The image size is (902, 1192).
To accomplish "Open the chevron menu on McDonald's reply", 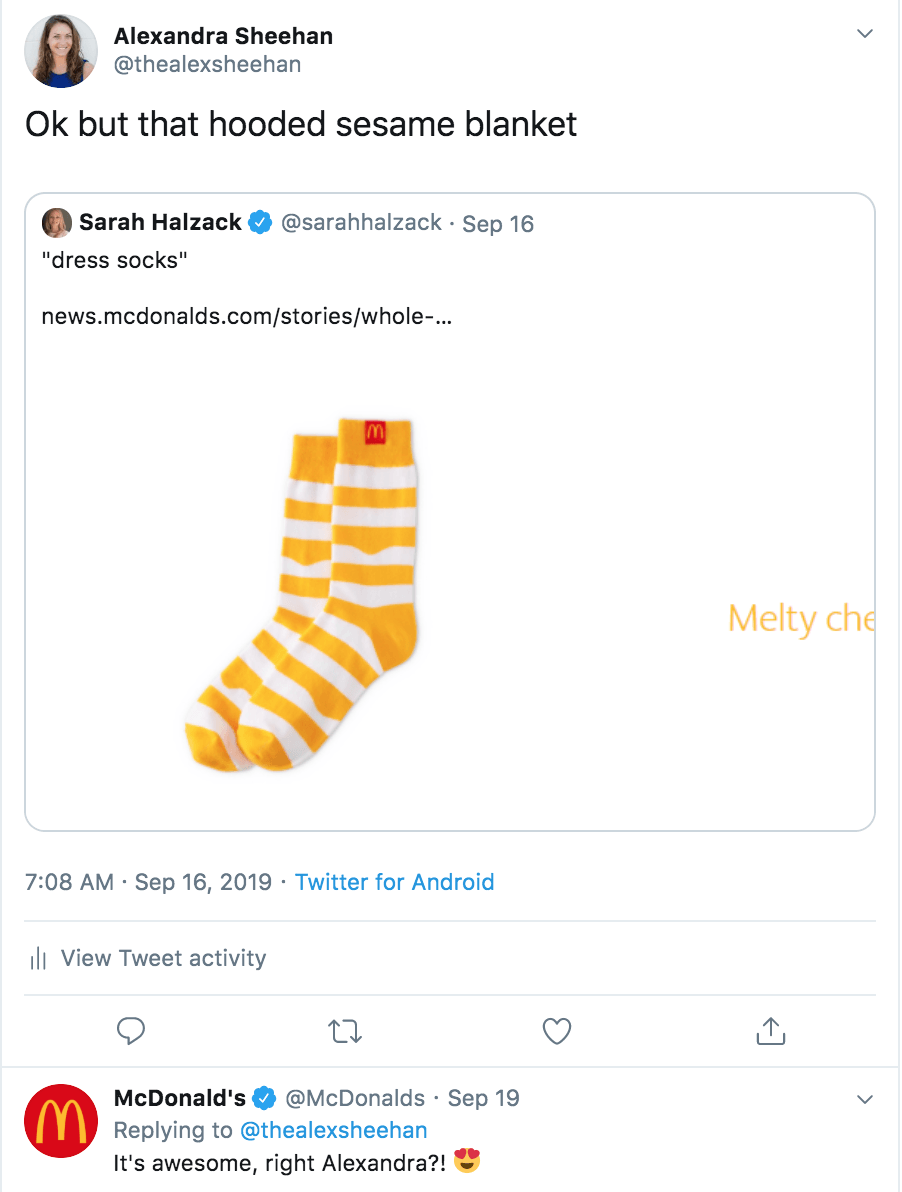I will click(x=865, y=1099).
